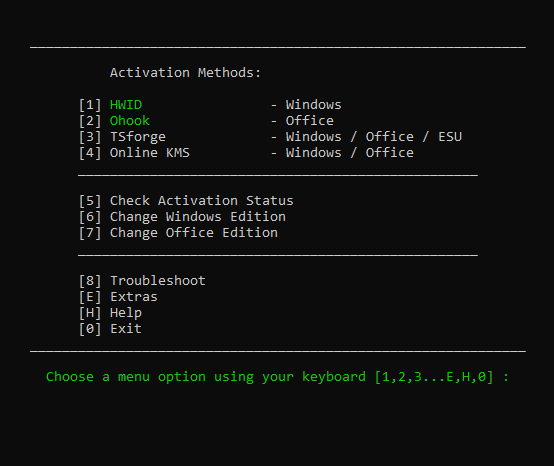554x466 pixels.
Task: Click the green keyboard prompt line
Action: [x=277, y=377]
